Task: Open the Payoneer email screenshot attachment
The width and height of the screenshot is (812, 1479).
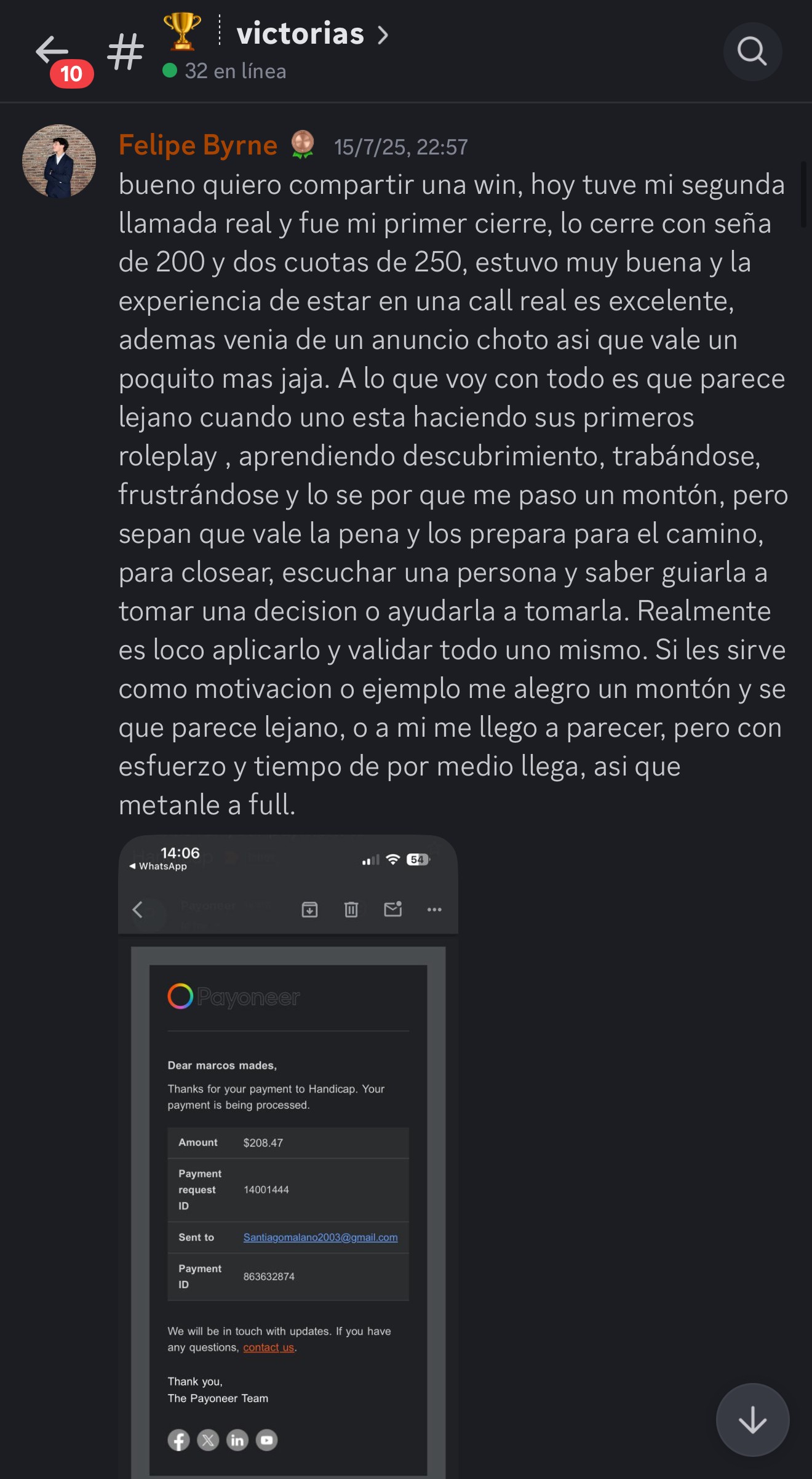Action: tap(288, 1156)
